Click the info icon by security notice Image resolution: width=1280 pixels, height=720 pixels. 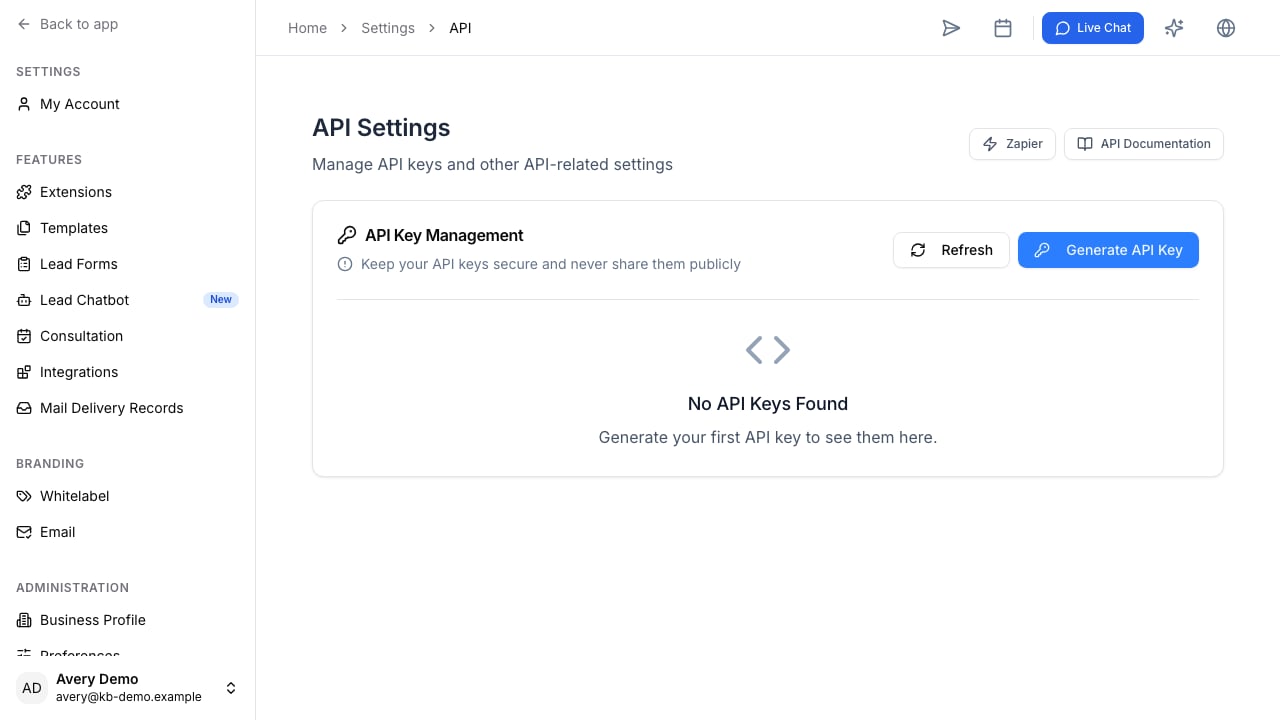click(x=345, y=264)
